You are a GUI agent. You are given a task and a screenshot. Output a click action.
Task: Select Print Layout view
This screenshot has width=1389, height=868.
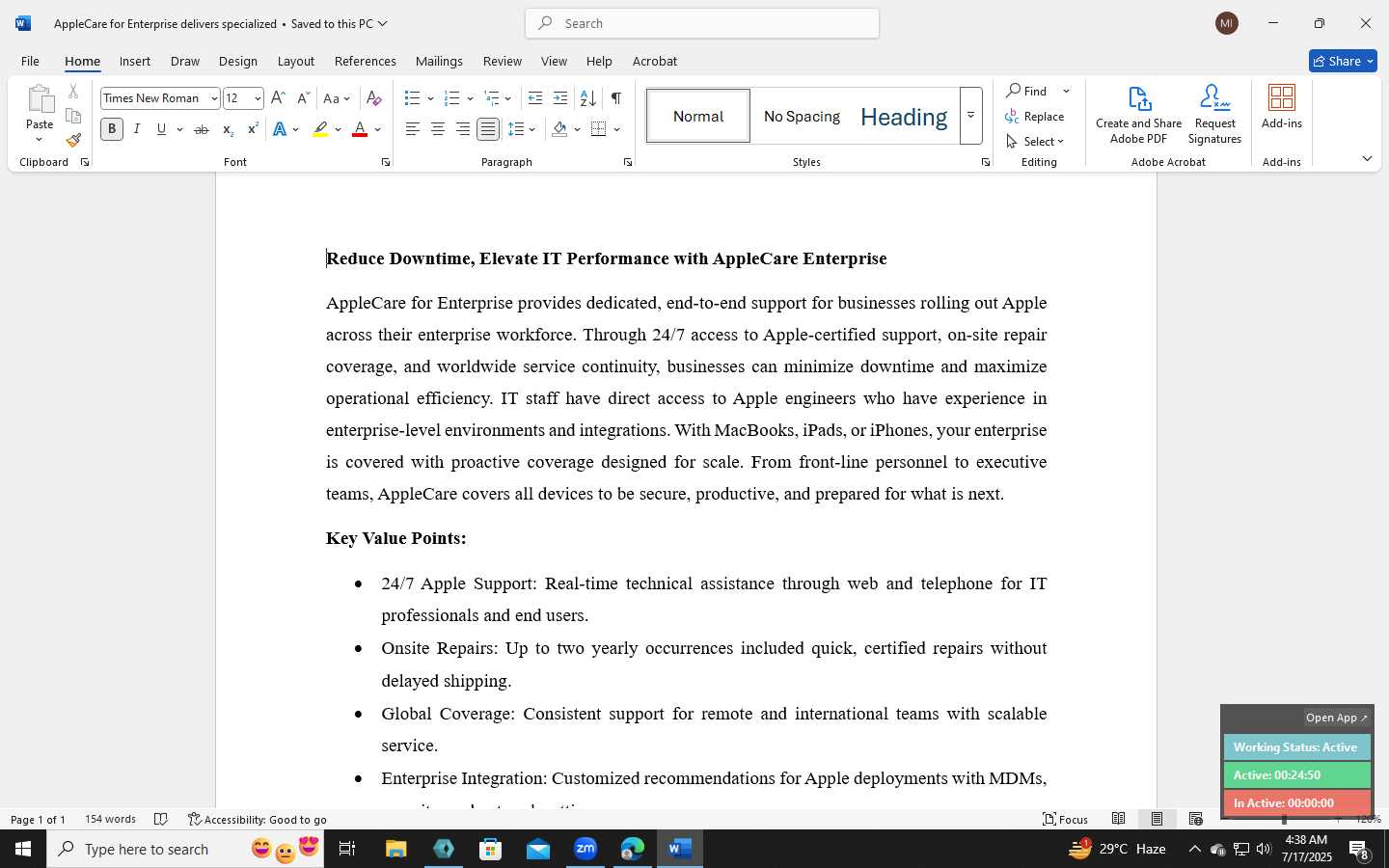[x=1157, y=819]
